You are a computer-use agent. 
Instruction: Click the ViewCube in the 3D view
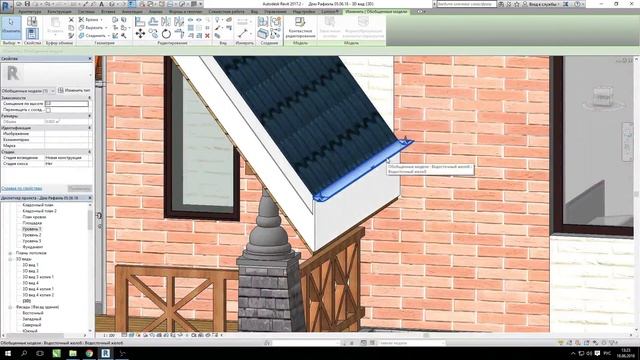[602, 96]
